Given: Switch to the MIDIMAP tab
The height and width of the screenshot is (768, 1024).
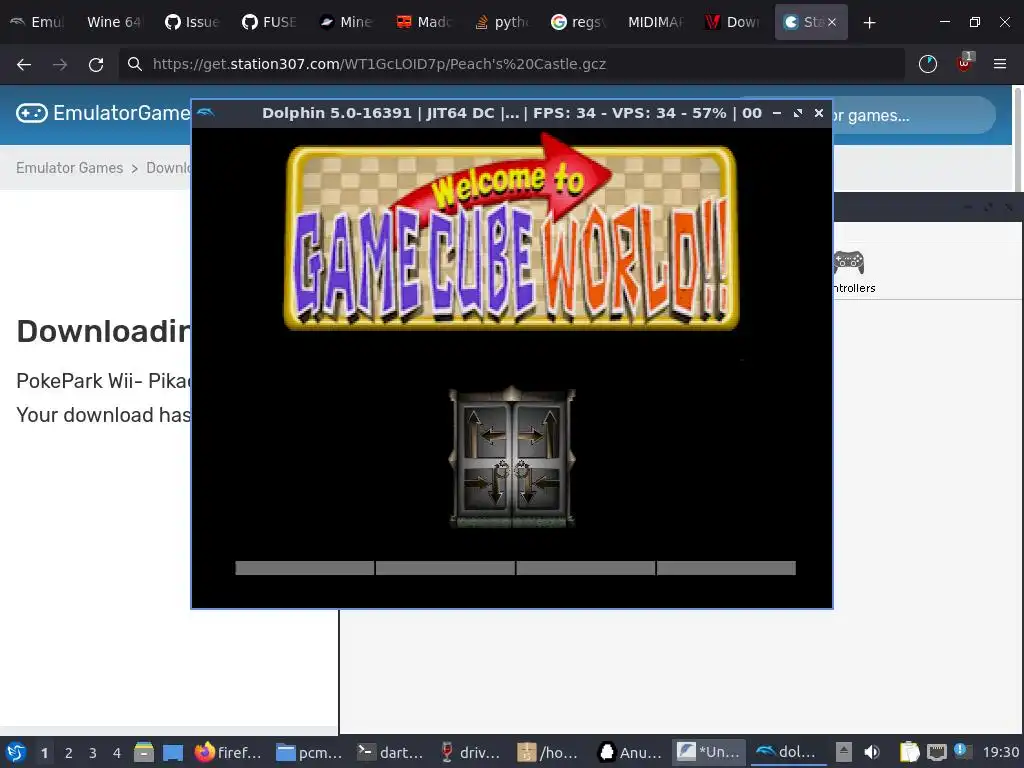Looking at the screenshot, I should (x=654, y=22).
